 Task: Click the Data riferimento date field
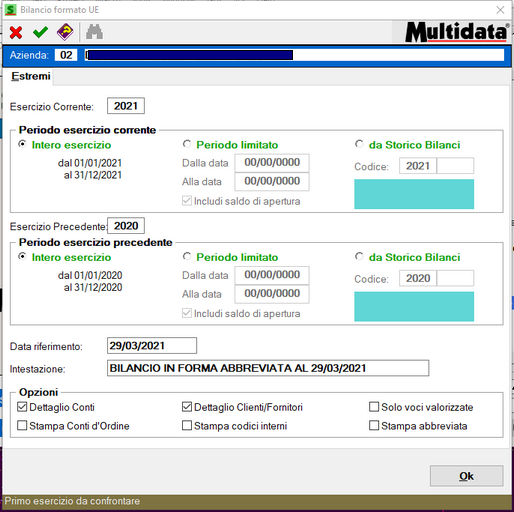(x=152, y=345)
